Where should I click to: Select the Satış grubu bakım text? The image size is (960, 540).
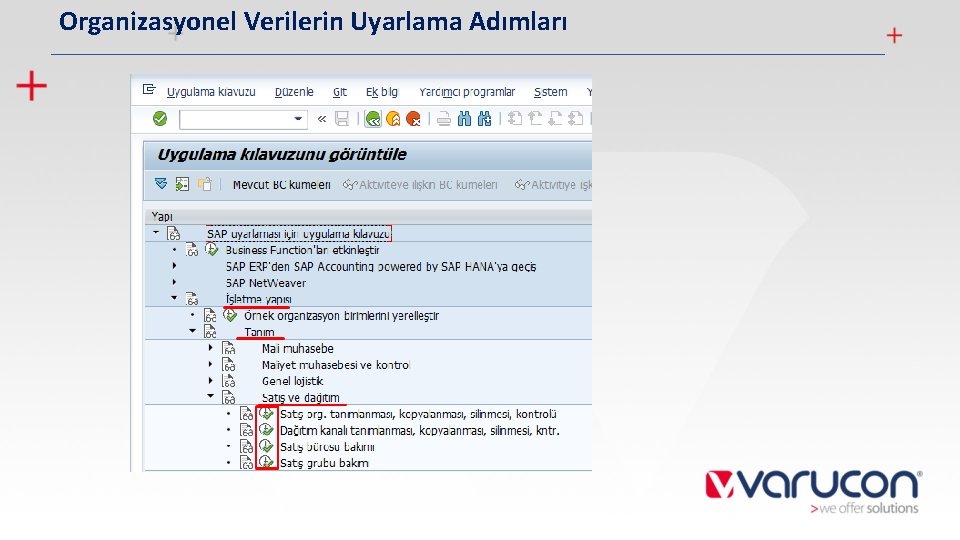pyautogui.click(x=324, y=463)
